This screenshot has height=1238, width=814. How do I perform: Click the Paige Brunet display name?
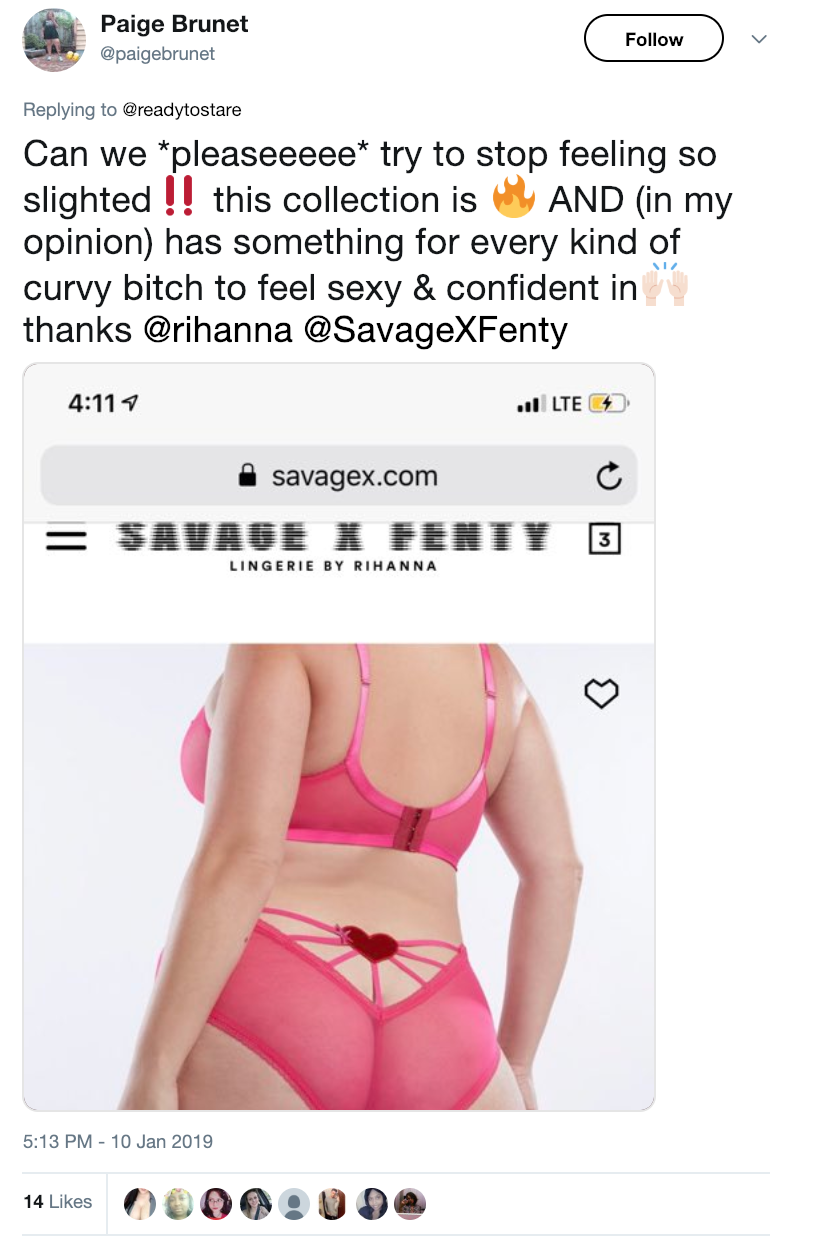pyautogui.click(x=174, y=26)
